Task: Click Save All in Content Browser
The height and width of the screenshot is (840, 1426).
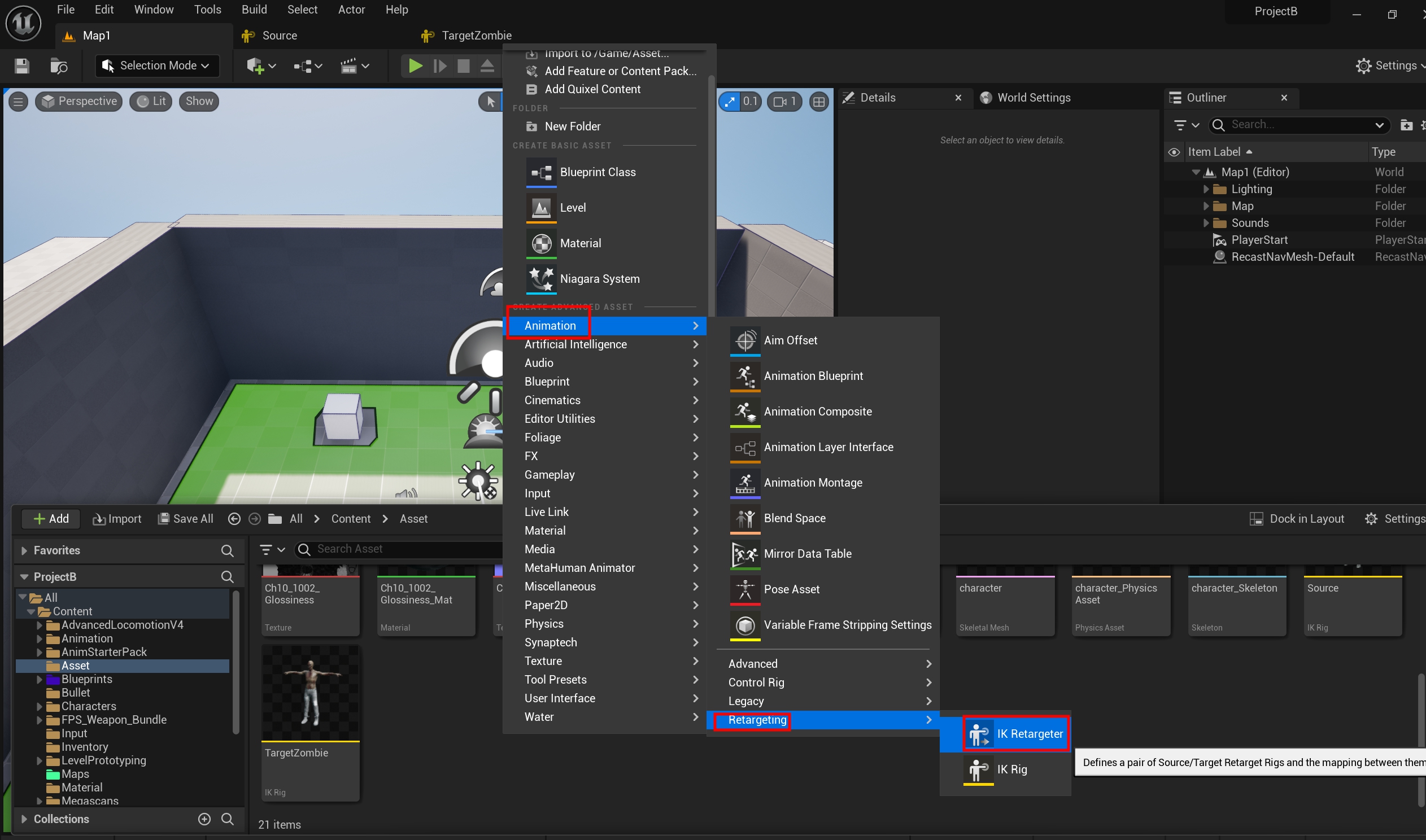Action: point(186,519)
